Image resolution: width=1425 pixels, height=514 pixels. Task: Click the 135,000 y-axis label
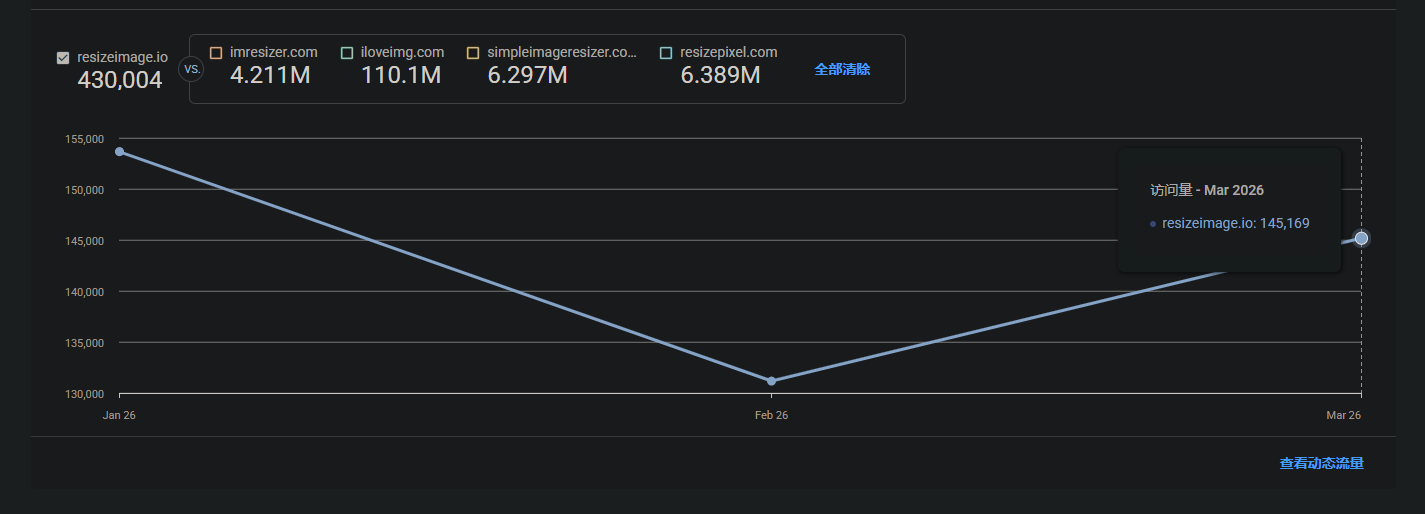84,343
